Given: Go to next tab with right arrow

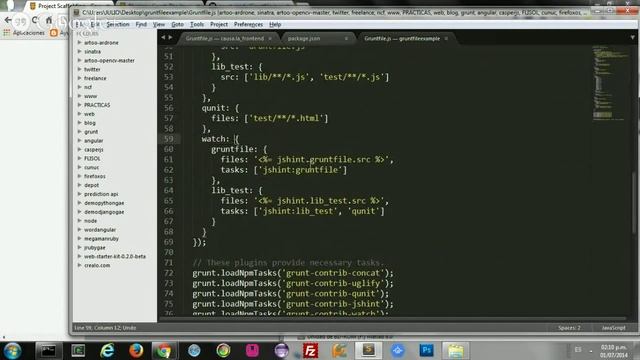Looking at the screenshot, I should pos(170,38).
